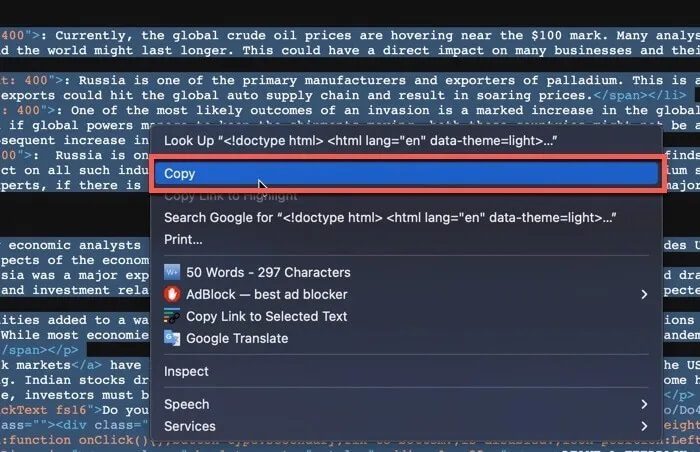Screen dimensions: 700x452
Task: Select Look Up "<!doctype html>" menu entry
Action: coord(361,141)
